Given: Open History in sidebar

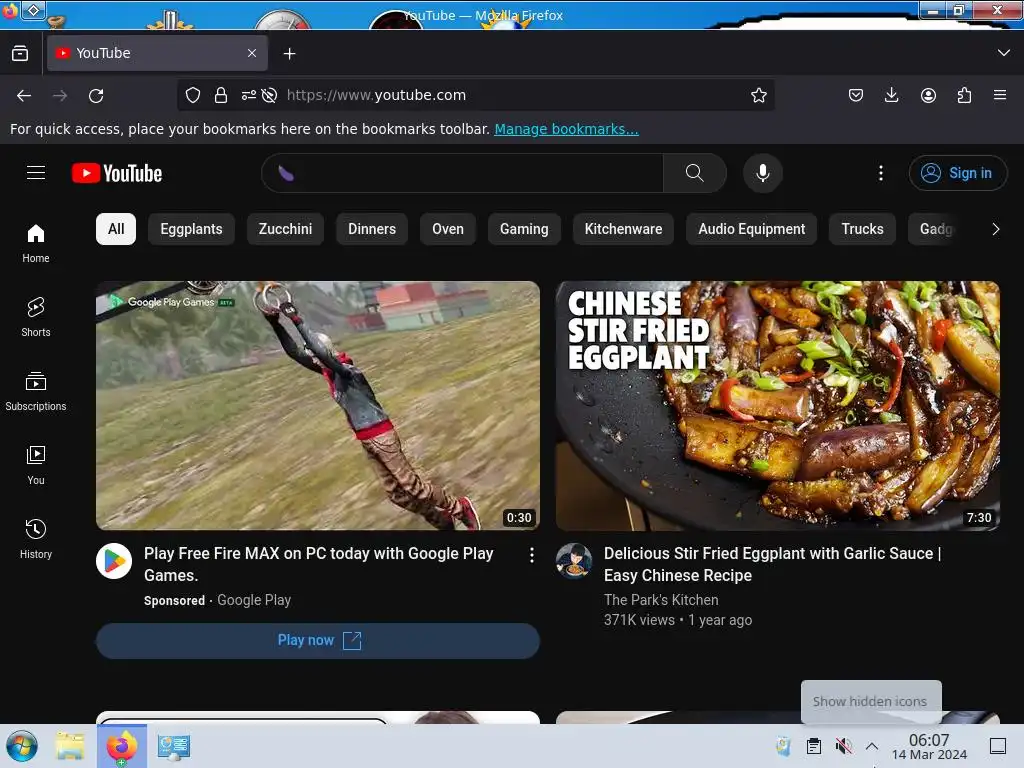Looking at the screenshot, I should tap(36, 539).
